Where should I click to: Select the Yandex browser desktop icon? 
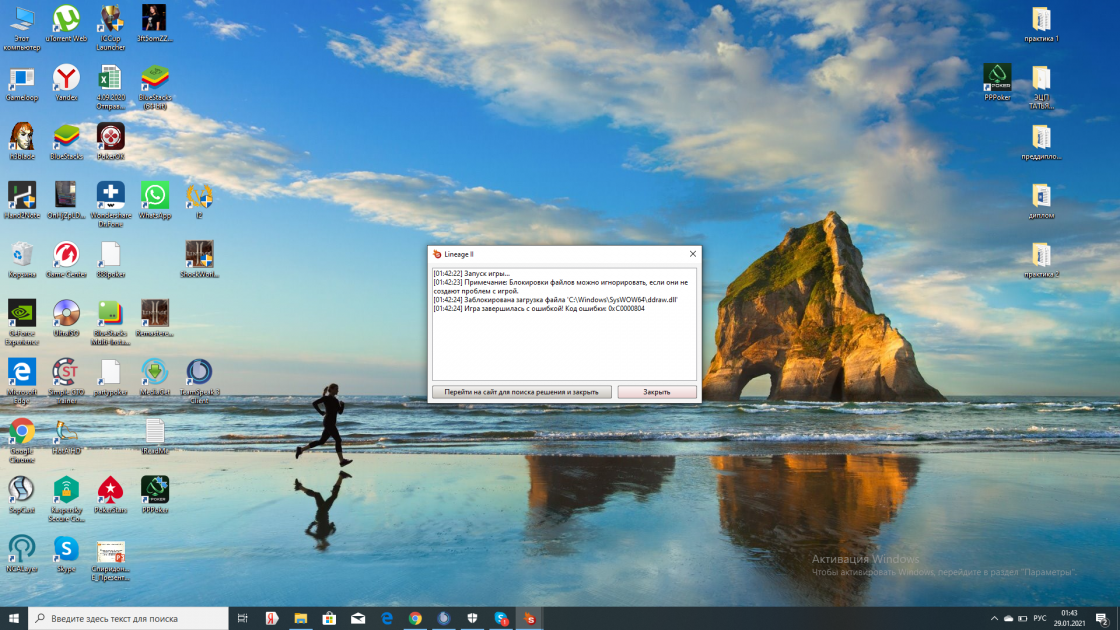pyautogui.click(x=66, y=78)
